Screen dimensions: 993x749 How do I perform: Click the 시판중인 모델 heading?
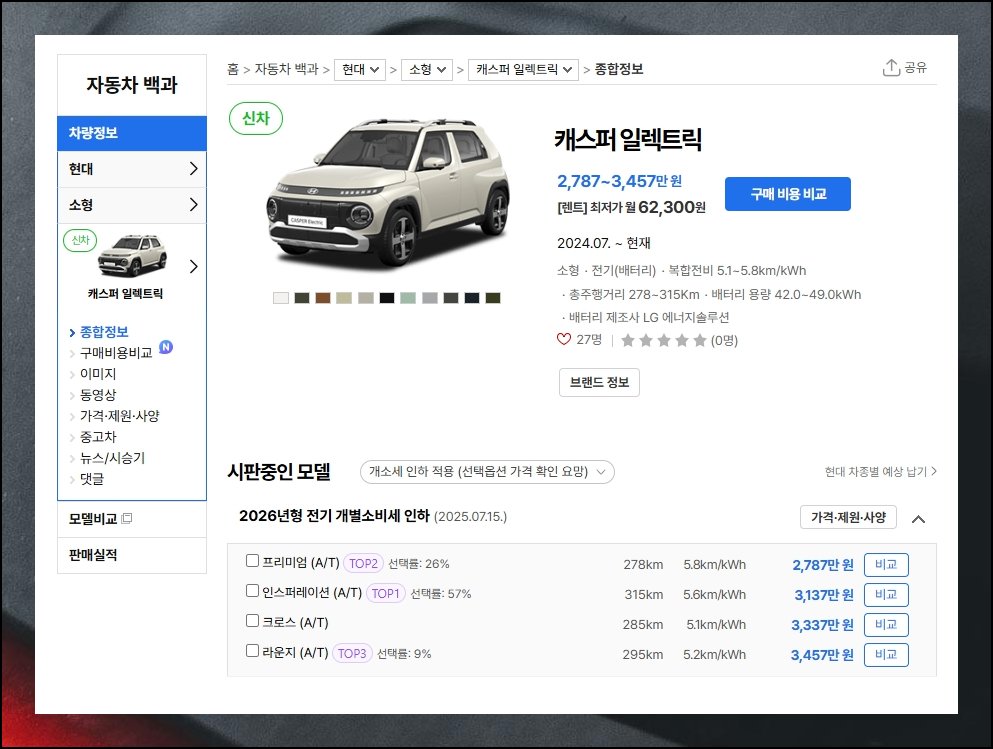[279, 472]
